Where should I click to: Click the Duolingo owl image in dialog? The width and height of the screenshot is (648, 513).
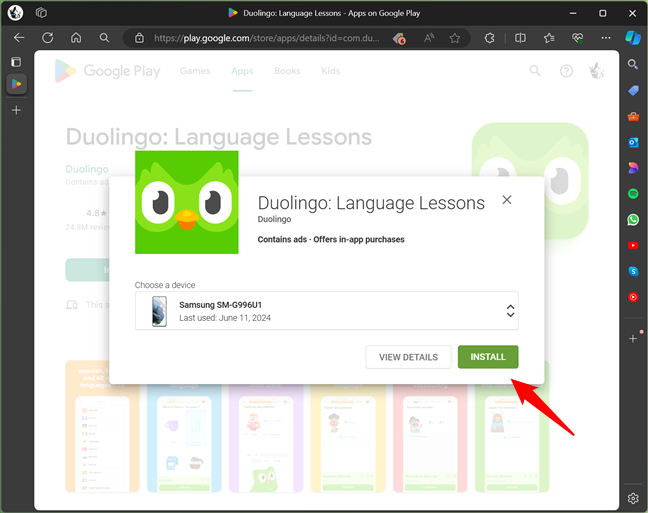(187, 202)
